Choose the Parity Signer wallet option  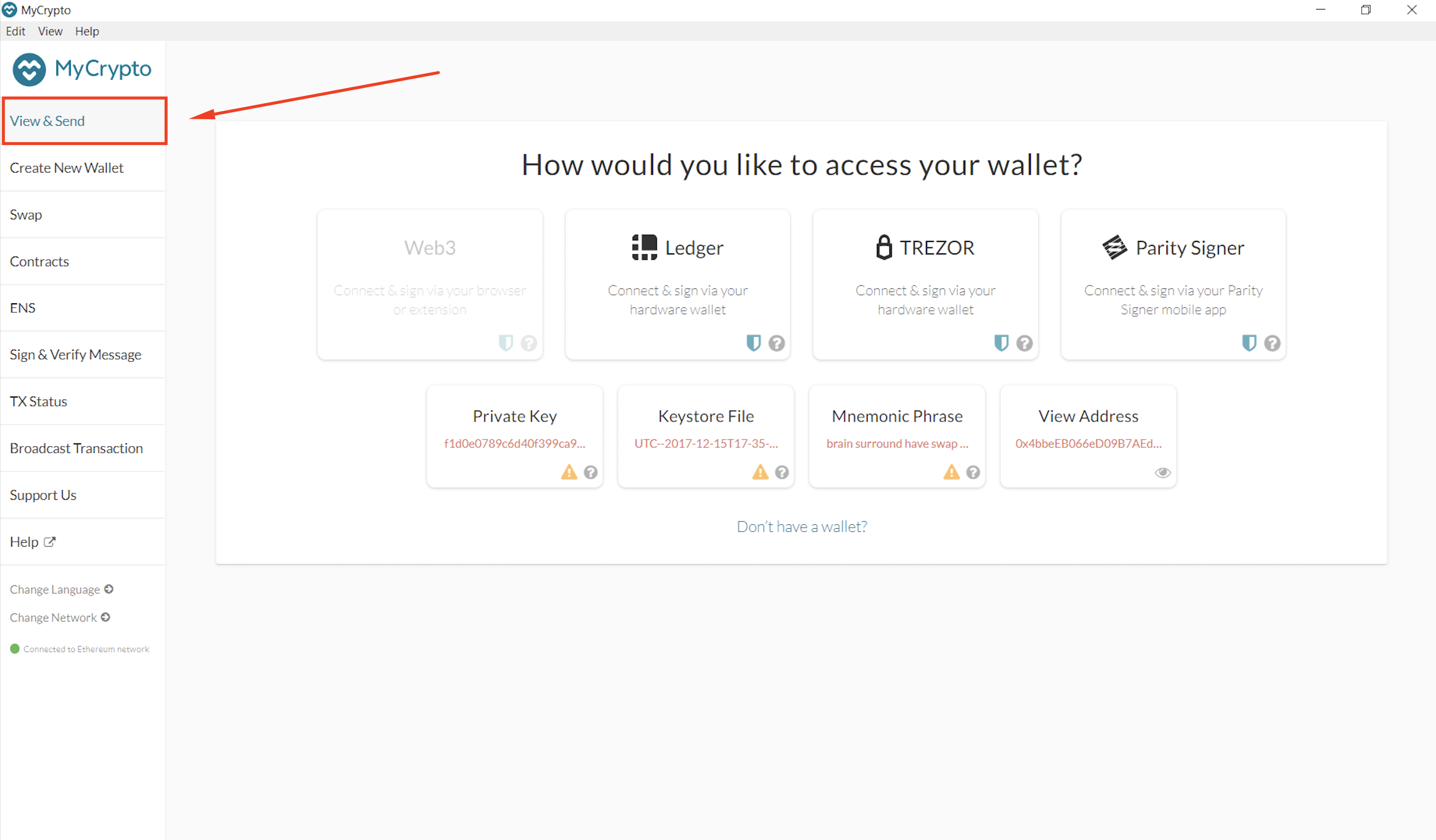[1174, 284]
